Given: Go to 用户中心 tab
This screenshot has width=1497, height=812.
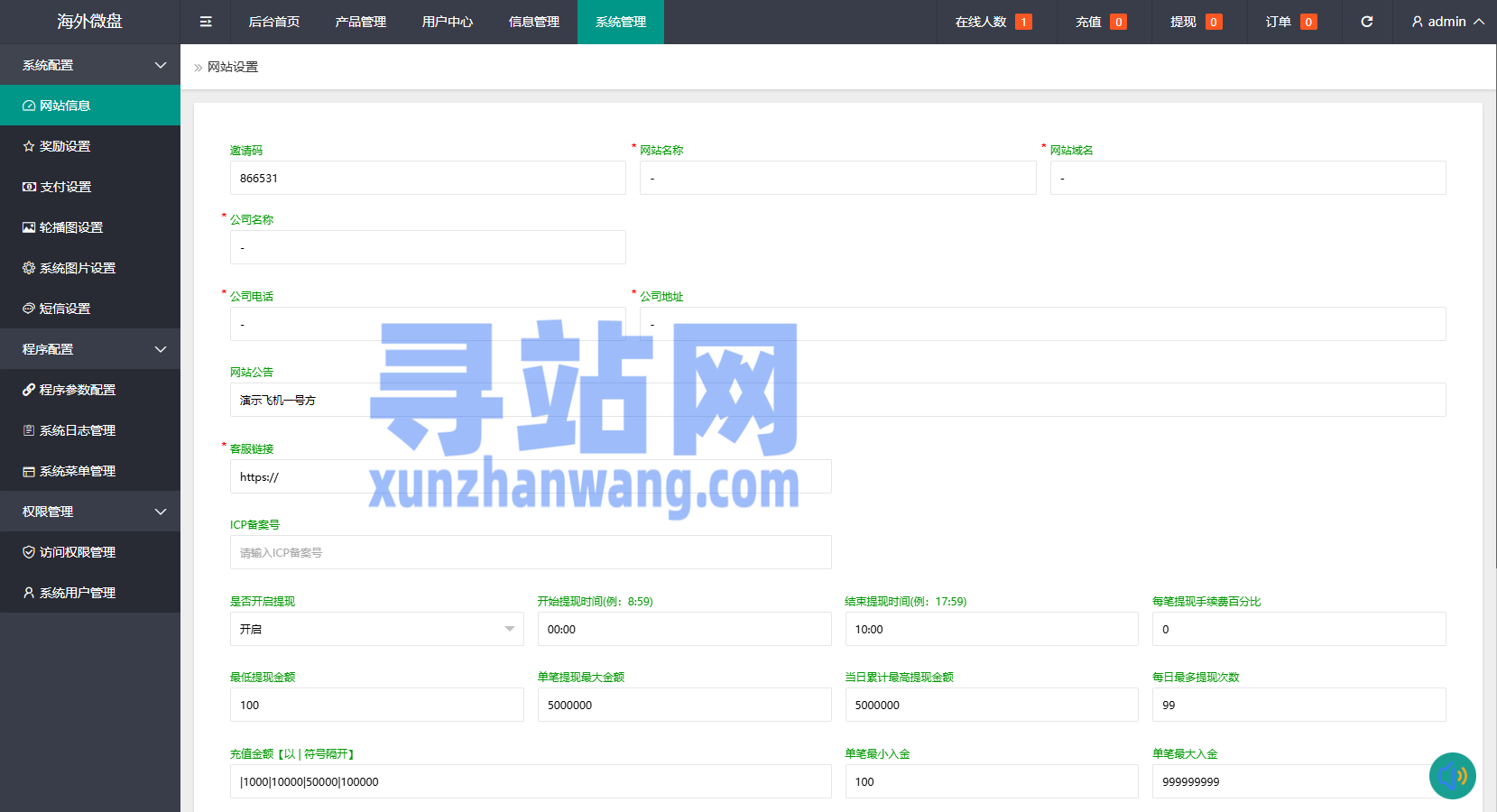Looking at the screenshot, I should [x=448, y=22].
